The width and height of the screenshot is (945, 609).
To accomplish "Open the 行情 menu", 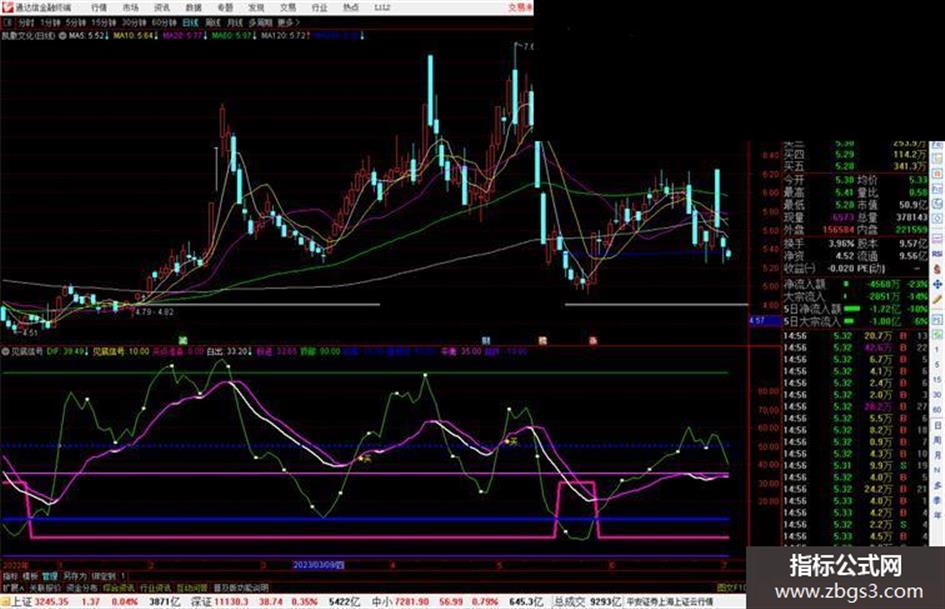I will tap(99, 8).
